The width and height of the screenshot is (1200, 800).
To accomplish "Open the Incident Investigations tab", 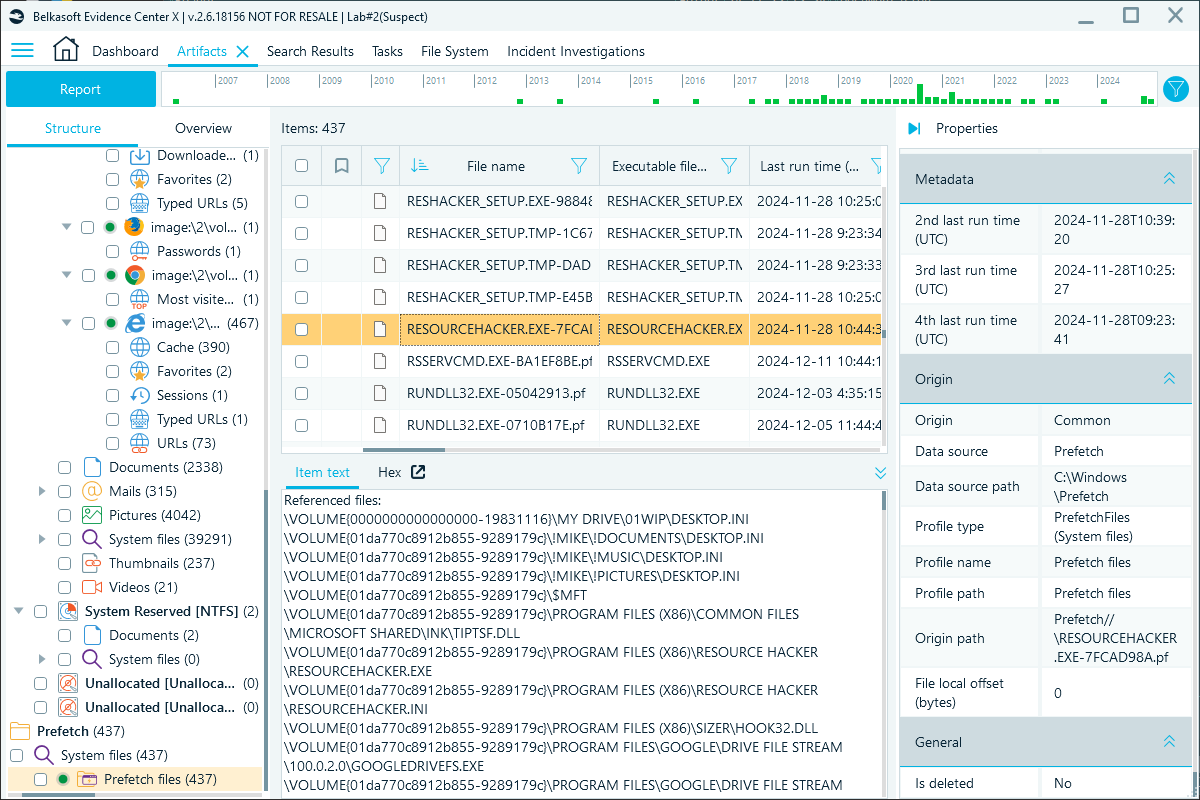I will pyautogui.click(x=576, y=51).
